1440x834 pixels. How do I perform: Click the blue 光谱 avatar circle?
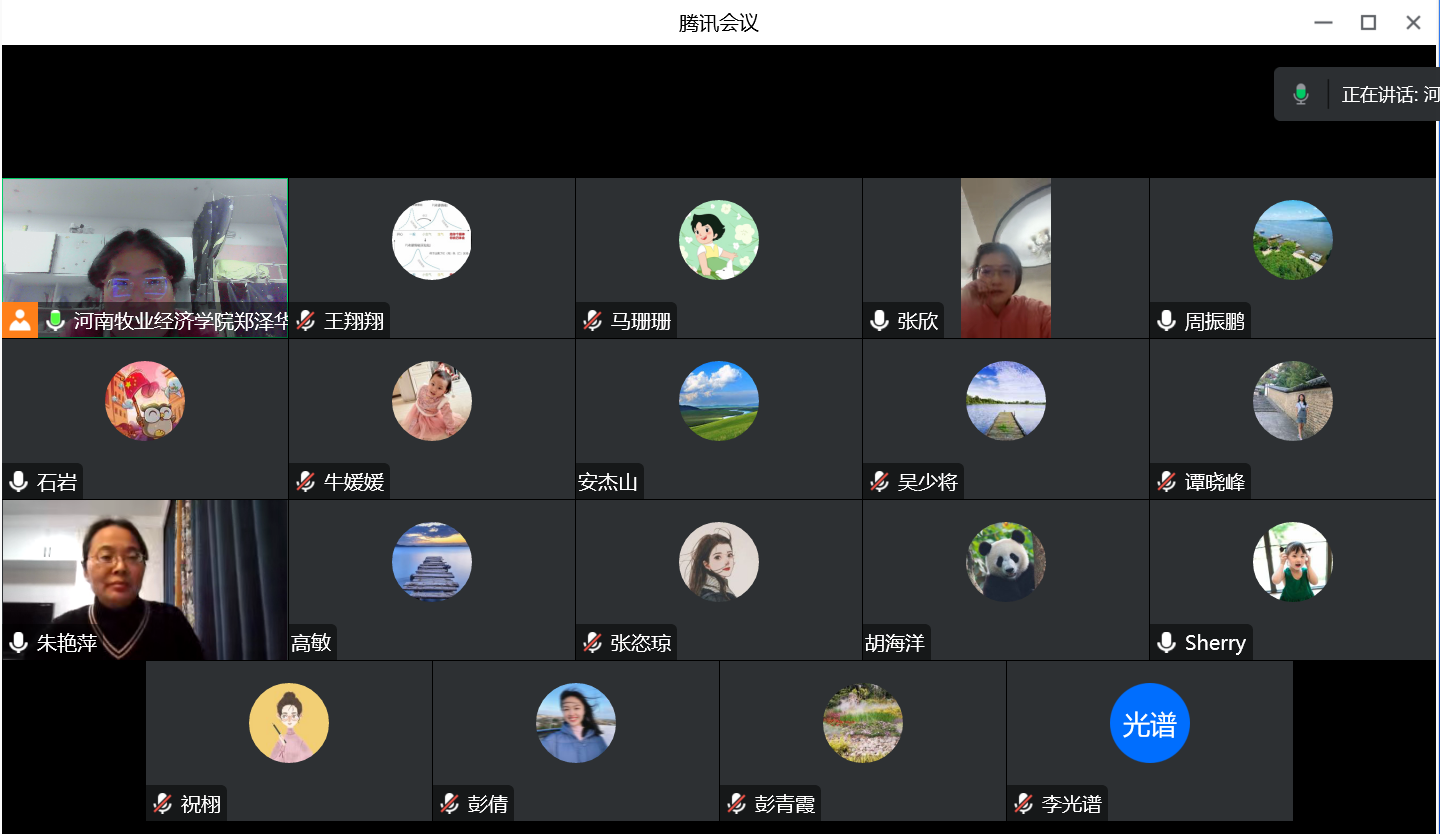[x=1149, y=723]
